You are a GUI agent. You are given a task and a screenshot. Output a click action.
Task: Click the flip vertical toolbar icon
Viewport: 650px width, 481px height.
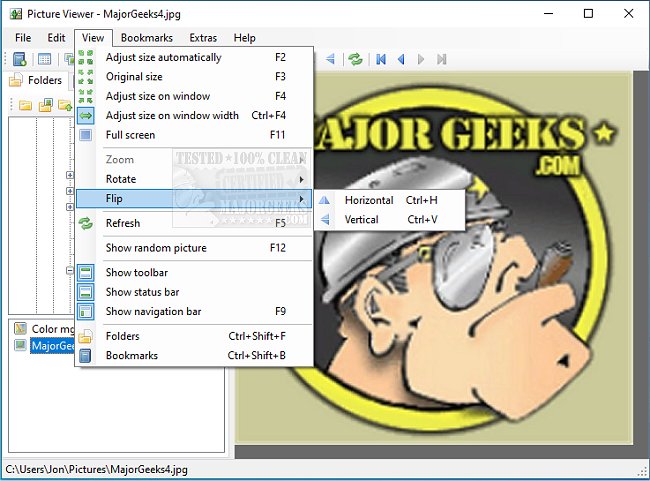(330, 59)
